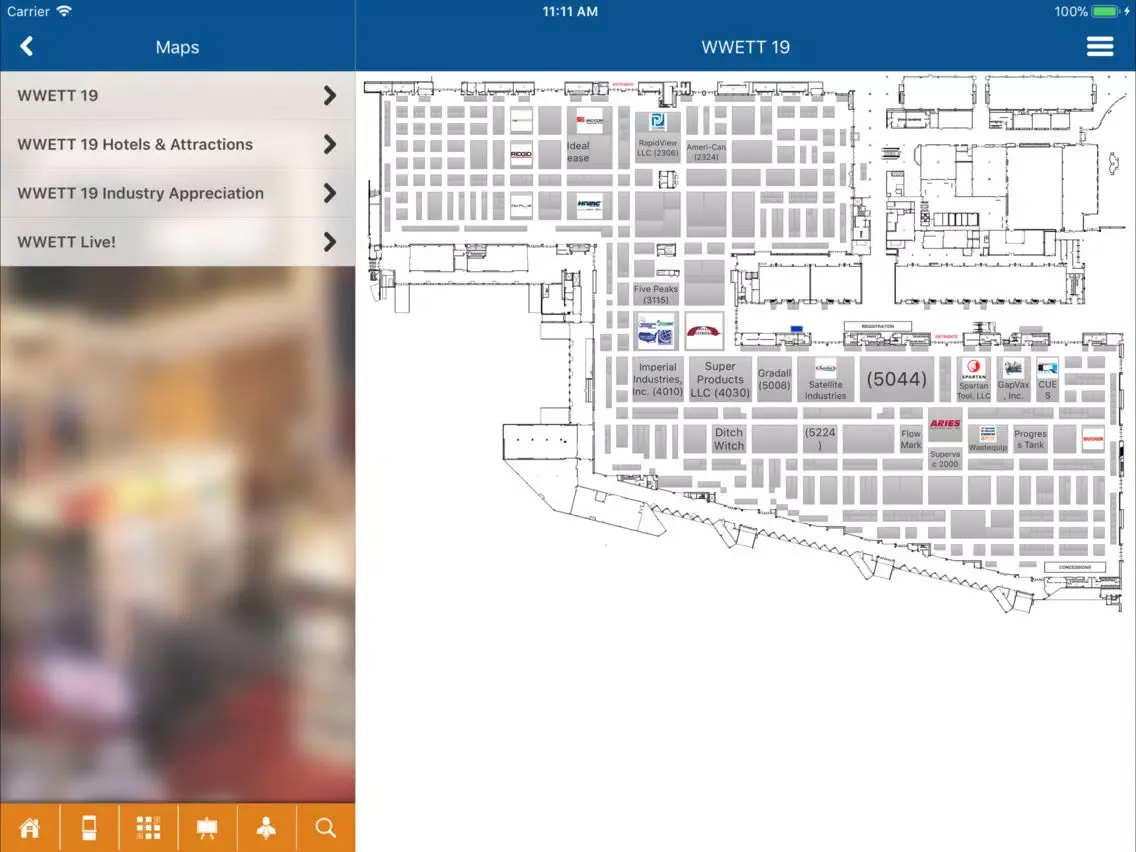
Task: Select the Ditch Witch booth
Action: 729,439
